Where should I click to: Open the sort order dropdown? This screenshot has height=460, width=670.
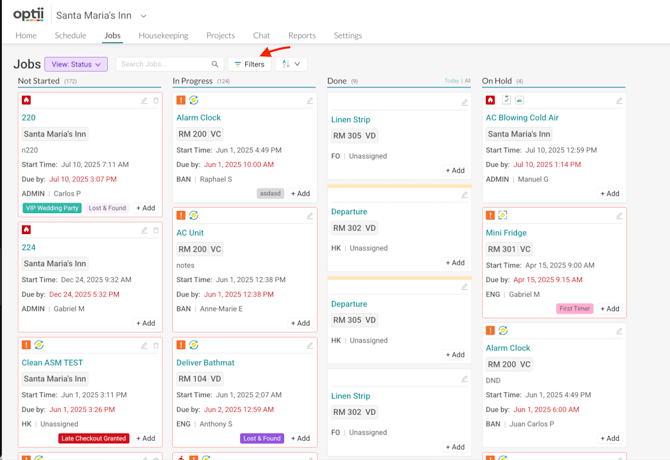[291, 64]
